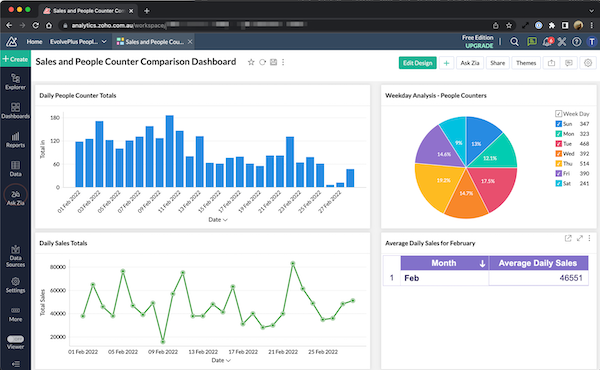600x370 pixels.
Task: Mark dashboard as favorite with star icon
Action: (251, 62)
